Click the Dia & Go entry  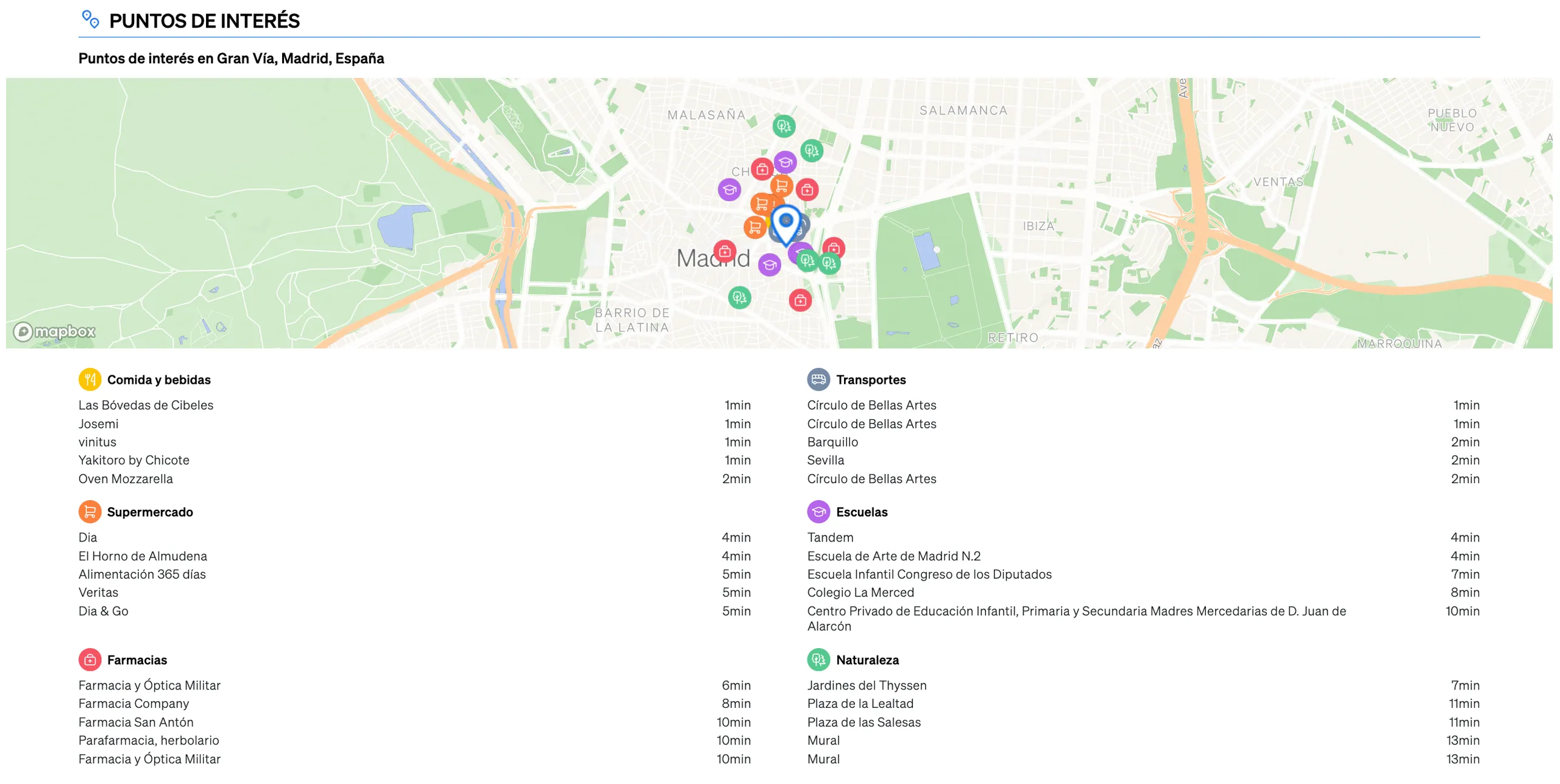coord(414,611)
